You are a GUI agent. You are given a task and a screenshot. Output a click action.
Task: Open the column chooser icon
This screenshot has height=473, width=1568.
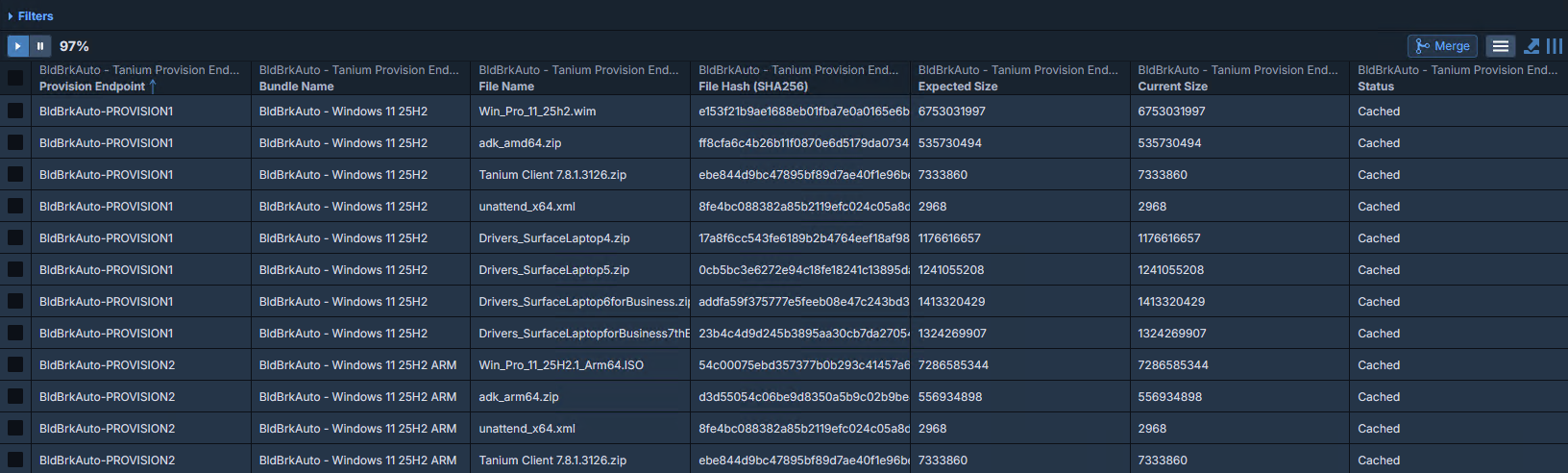(1555, 46)
